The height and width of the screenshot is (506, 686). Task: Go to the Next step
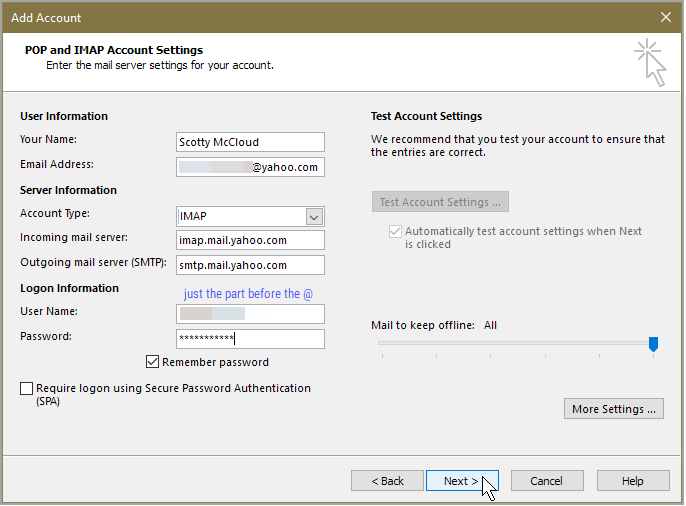(x=461, y=481)
